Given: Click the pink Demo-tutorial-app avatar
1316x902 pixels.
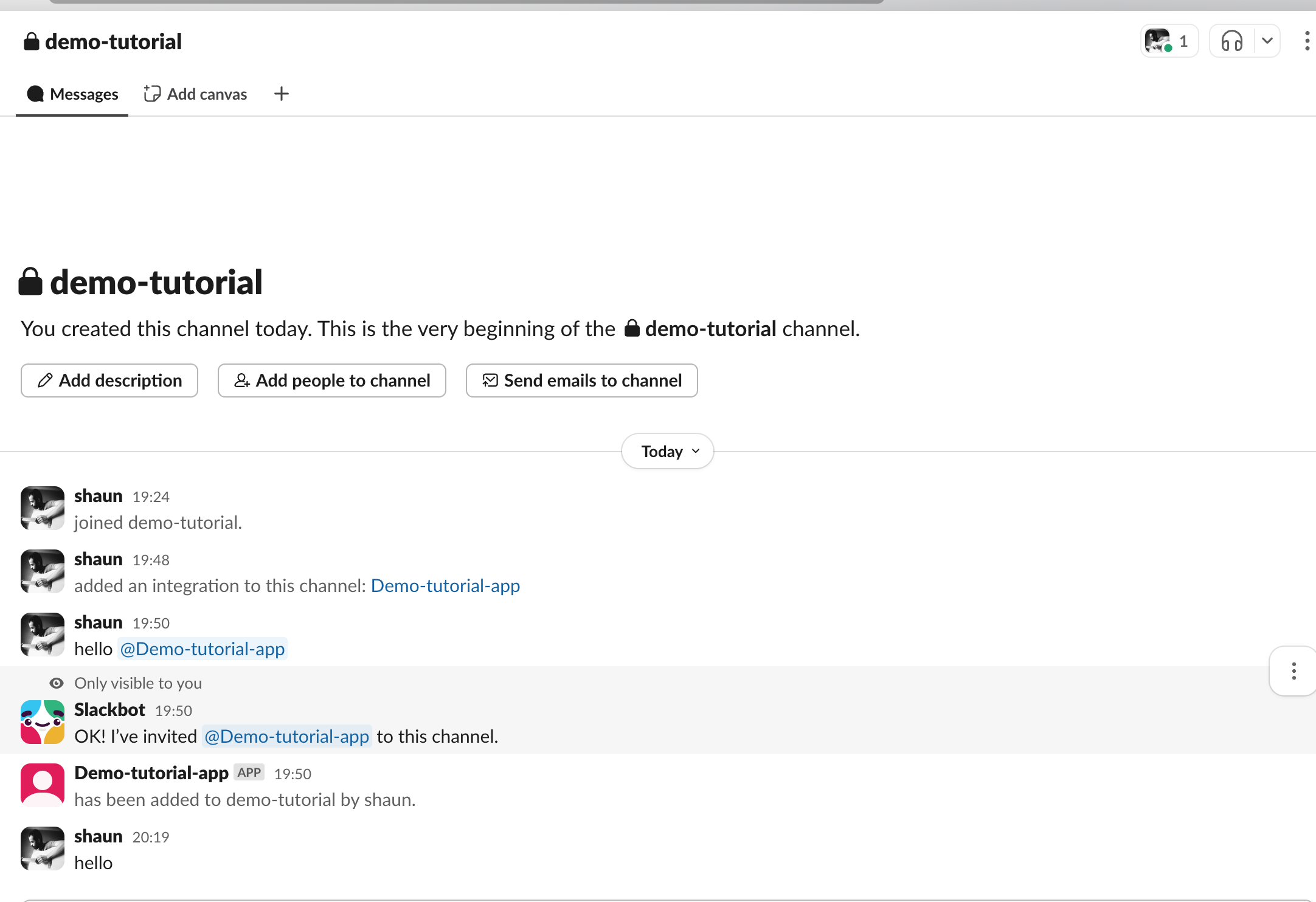Looking at the screenshot, I should coord(42,785).
